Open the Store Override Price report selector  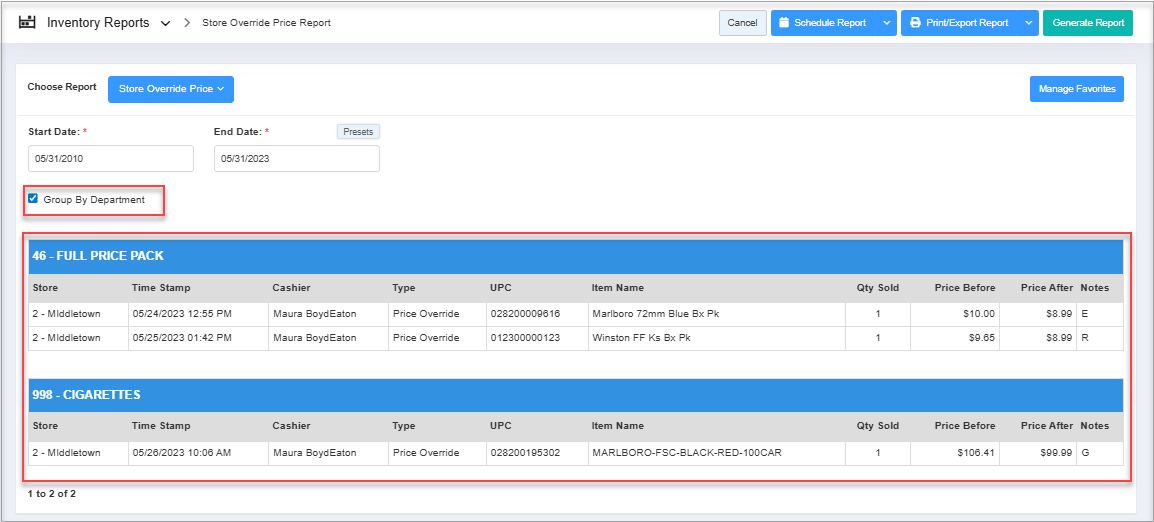pyautogui.click(x=170, y=89)
